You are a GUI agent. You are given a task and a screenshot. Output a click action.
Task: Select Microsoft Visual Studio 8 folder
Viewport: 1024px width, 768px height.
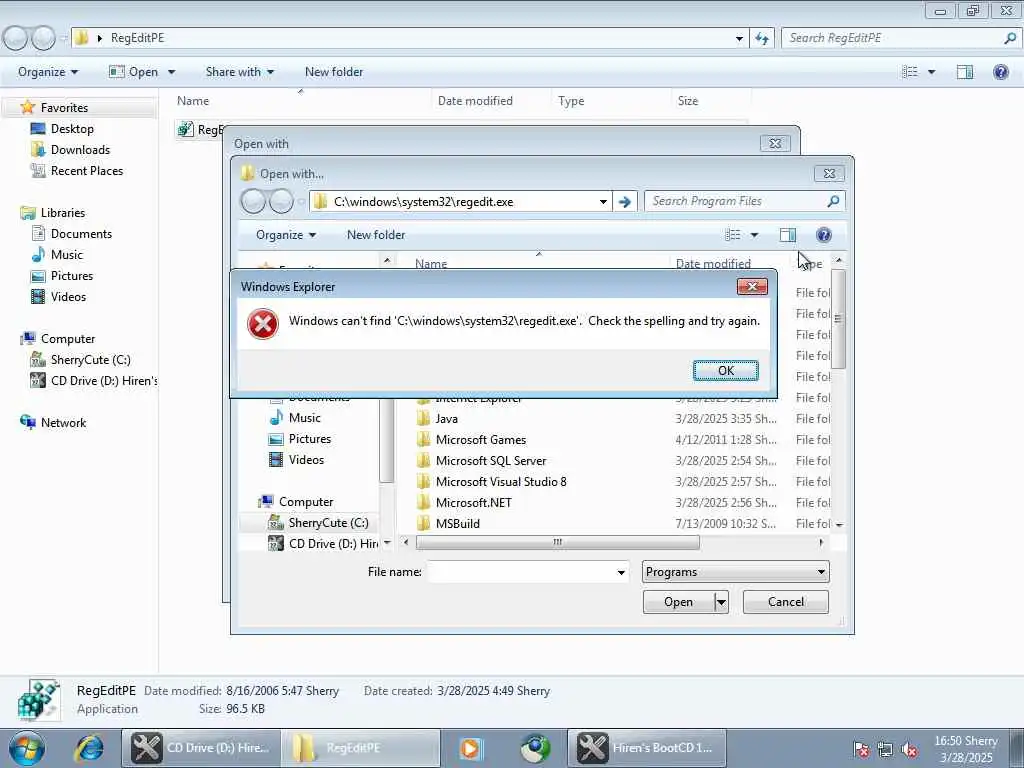point(501,481)
